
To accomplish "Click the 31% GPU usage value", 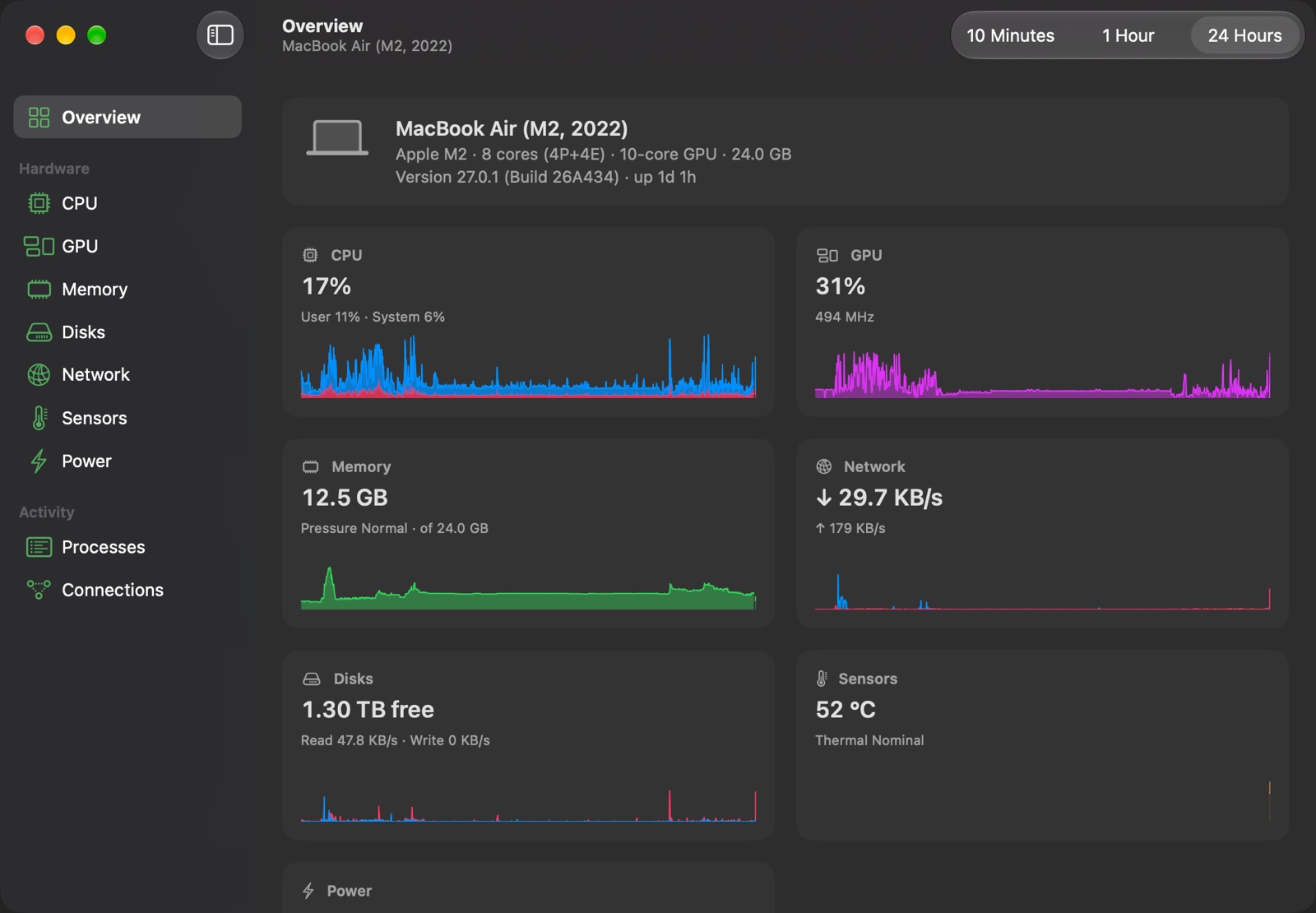I will click(x=840, y=286).
